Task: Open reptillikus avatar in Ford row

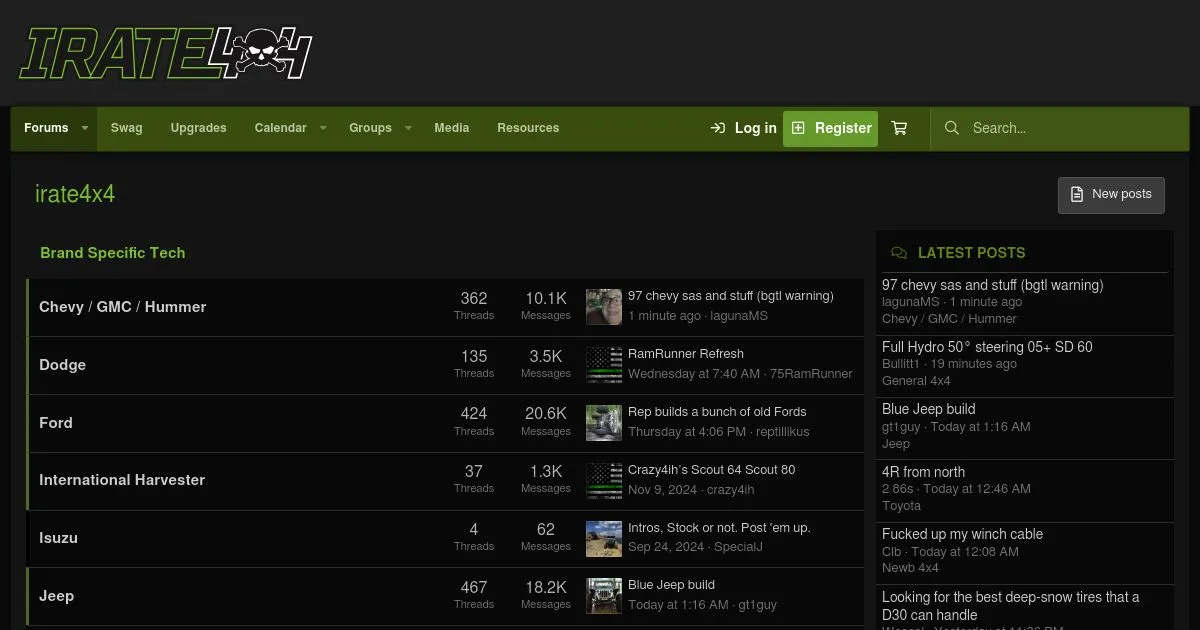Action: click(x=604, y=423)
